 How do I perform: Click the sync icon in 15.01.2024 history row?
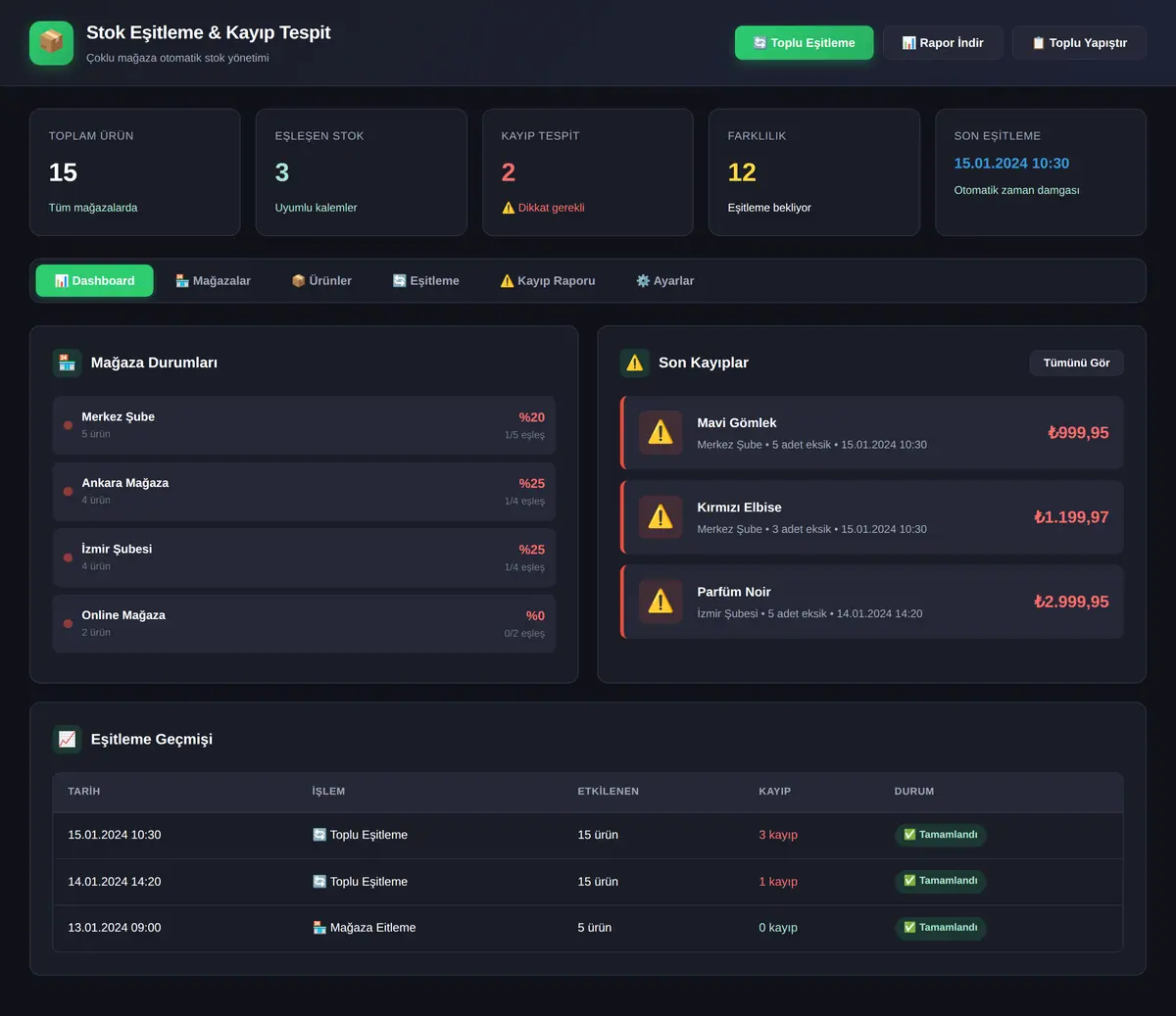click(319, 835)
